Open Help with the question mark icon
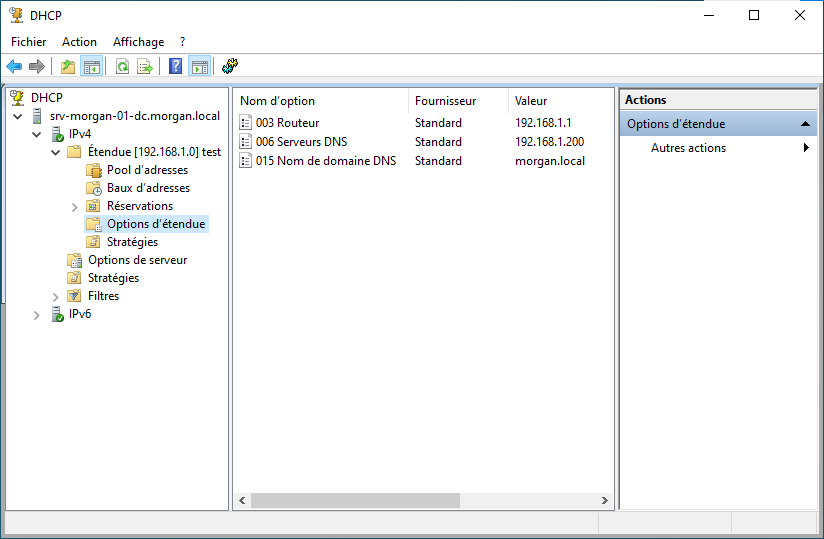Viewport: 824px width, 539px height. 176,67
